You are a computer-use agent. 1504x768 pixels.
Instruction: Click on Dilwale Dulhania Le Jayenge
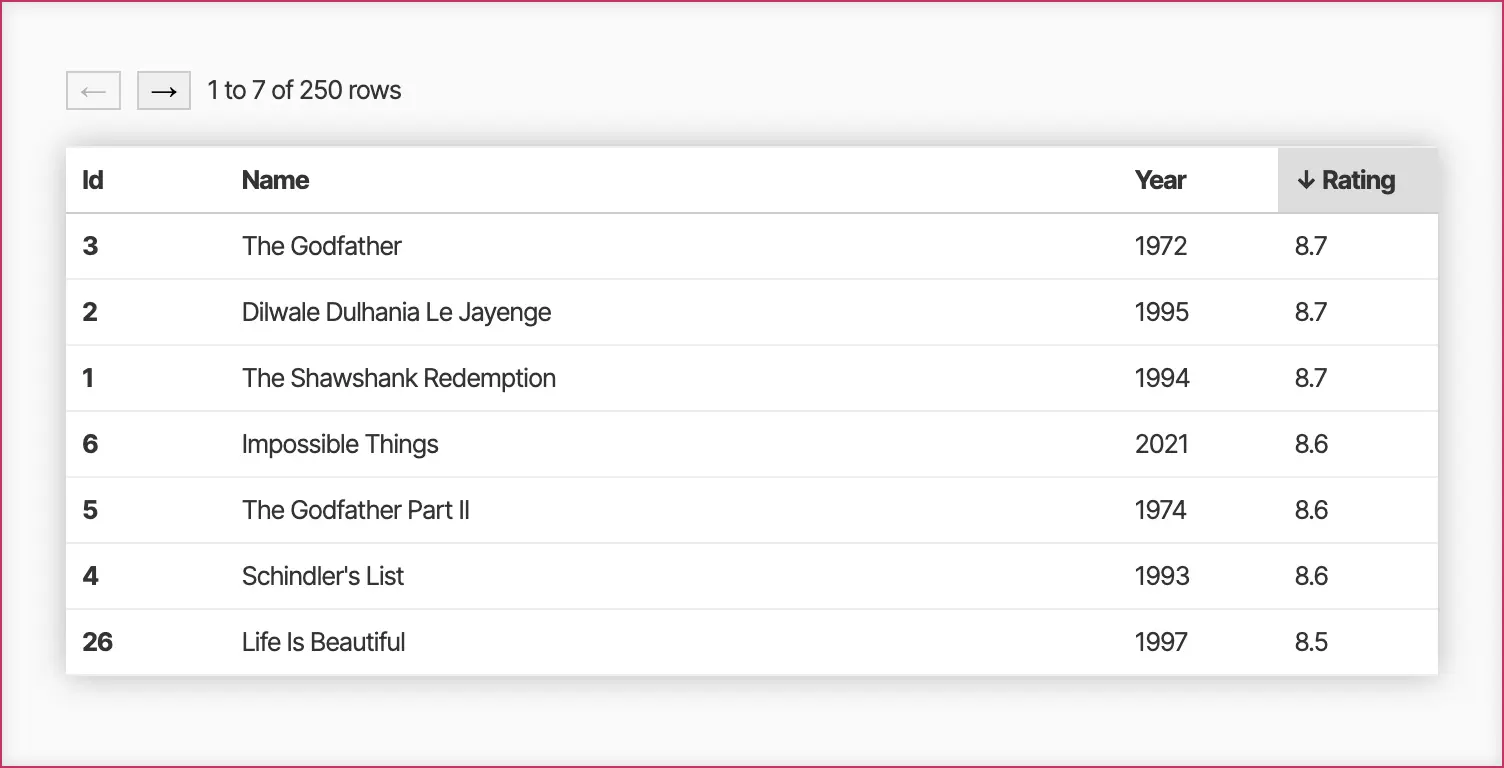(x=396, y=313)
